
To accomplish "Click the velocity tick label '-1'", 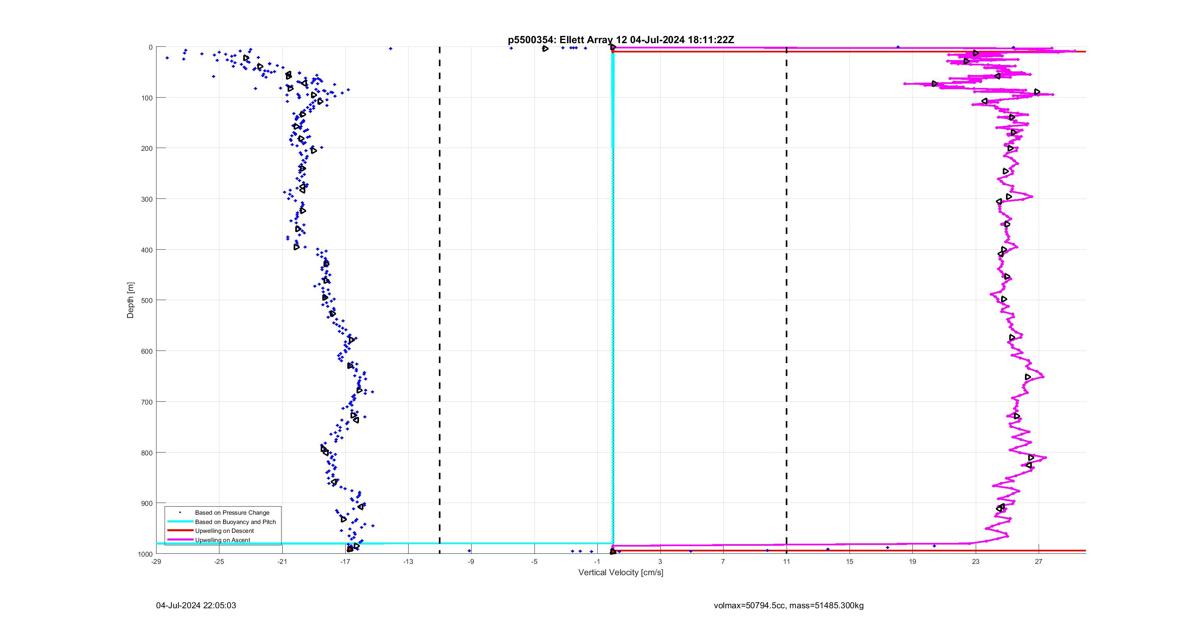I will point(597,562).
